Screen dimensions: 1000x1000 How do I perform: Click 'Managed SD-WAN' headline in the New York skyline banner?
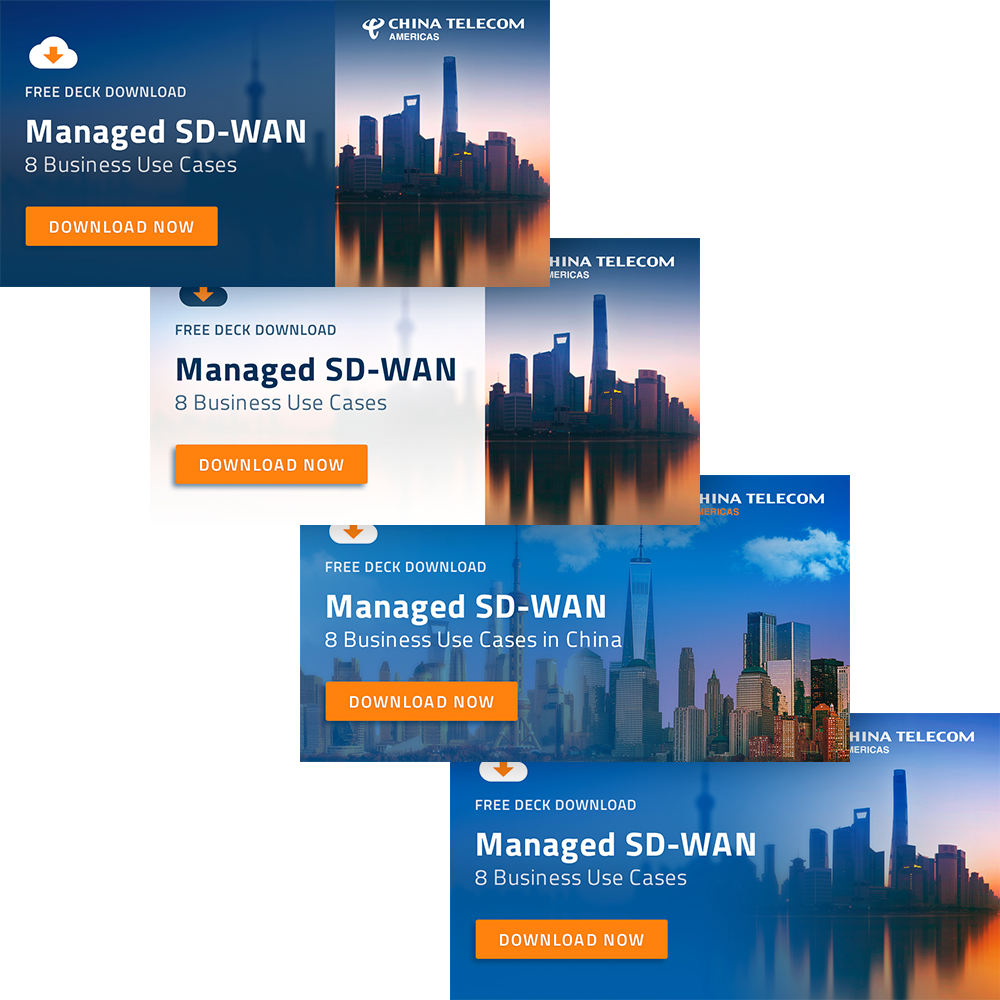[466, 607]
